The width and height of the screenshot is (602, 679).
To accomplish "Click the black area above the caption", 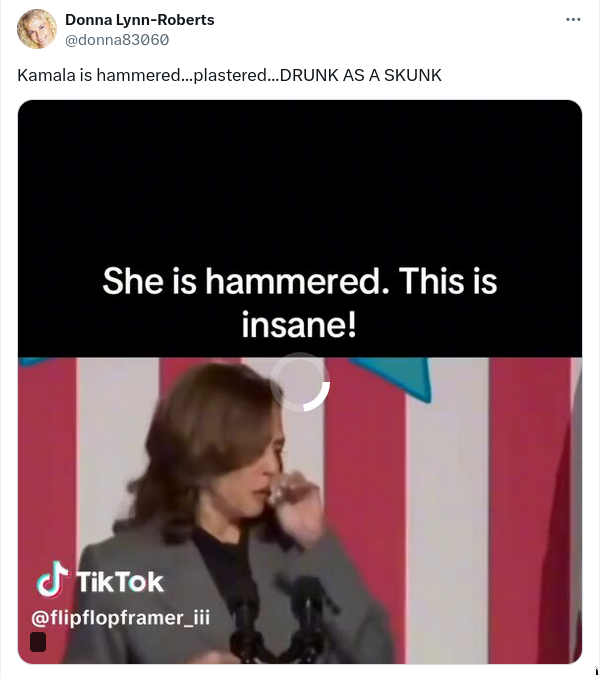I will tap(300, 170).
